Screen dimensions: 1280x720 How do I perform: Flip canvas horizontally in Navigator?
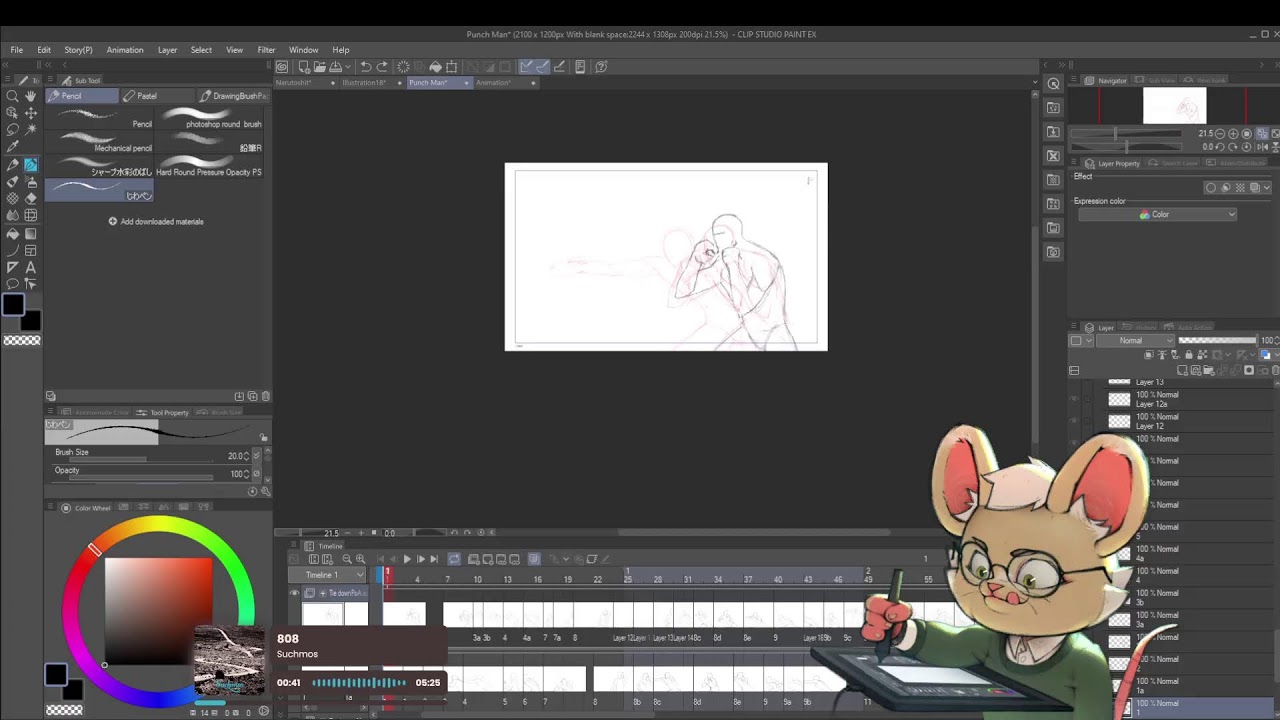[x=1262, y=146]
